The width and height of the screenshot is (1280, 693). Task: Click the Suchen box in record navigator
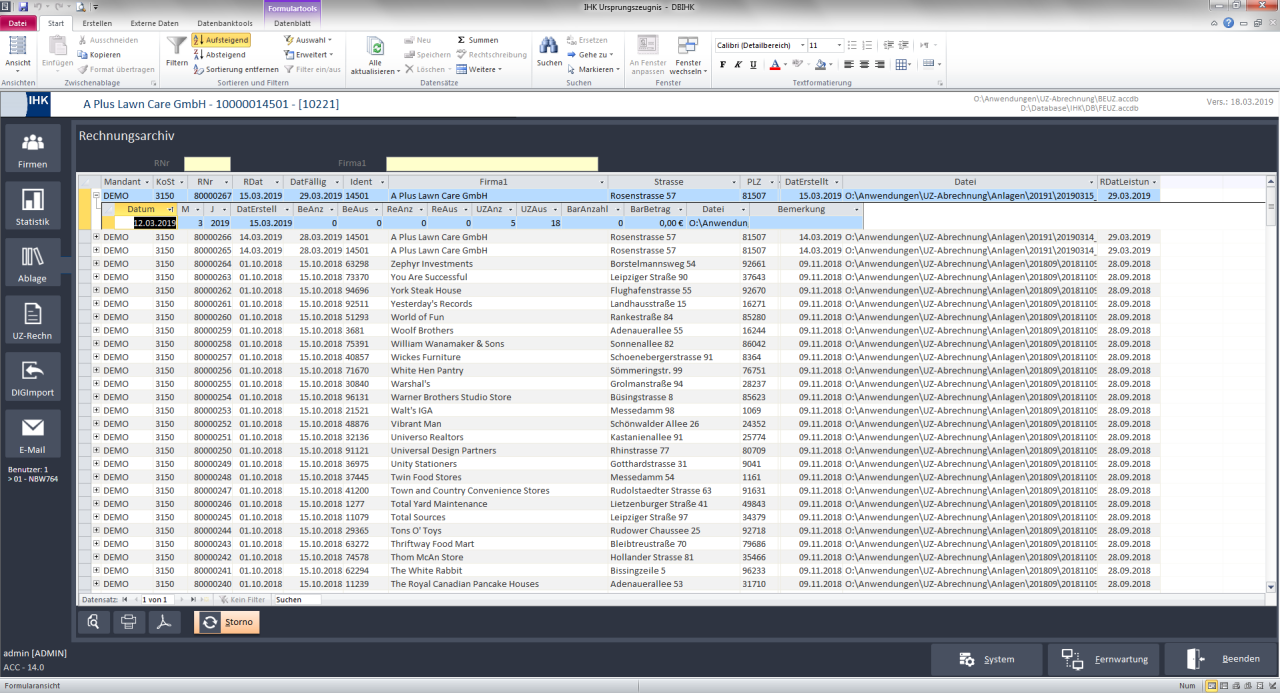click(297, 599)
